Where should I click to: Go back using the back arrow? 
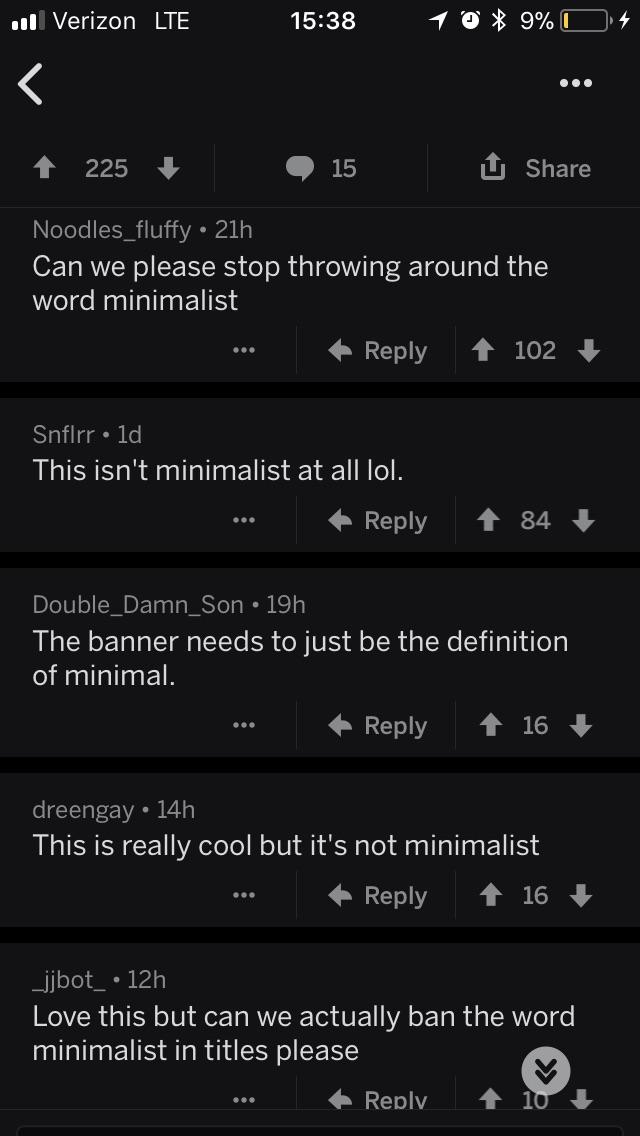tap(30, 84)
